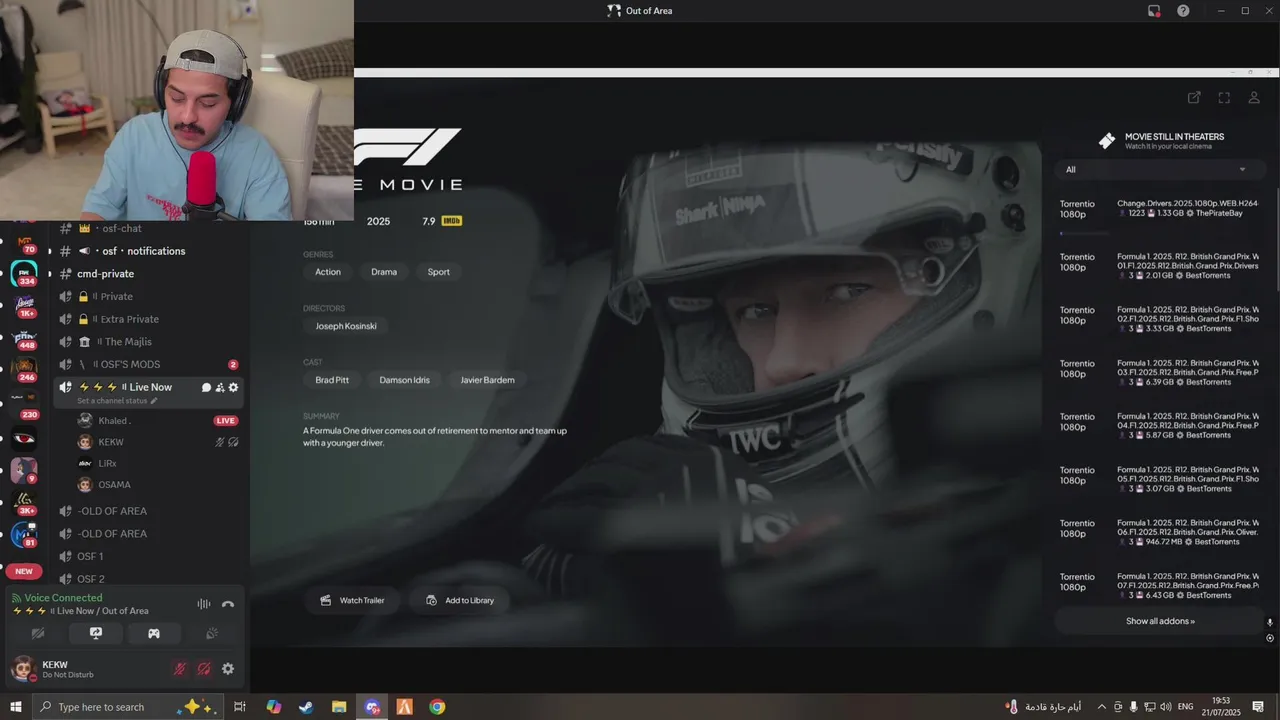This screenshot has width=1280, height=720.
Task: Open the server badged 448 in Discord sidebar
Action: click(x=24, y=338)
